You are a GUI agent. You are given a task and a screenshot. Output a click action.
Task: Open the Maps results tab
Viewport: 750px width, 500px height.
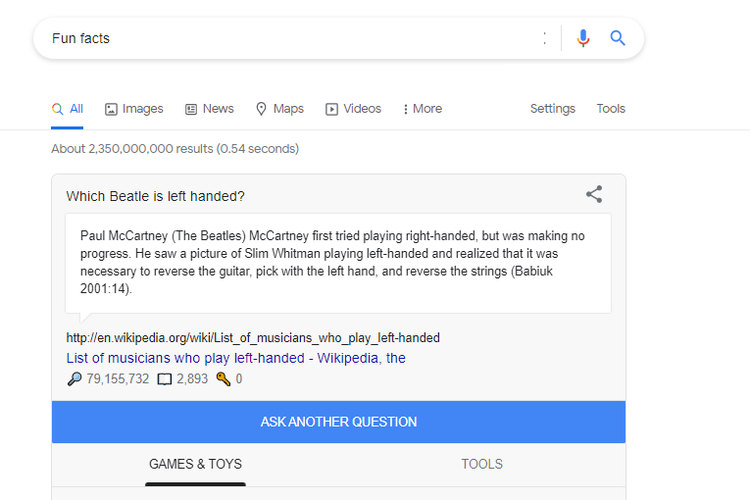(x=279, y=109)
